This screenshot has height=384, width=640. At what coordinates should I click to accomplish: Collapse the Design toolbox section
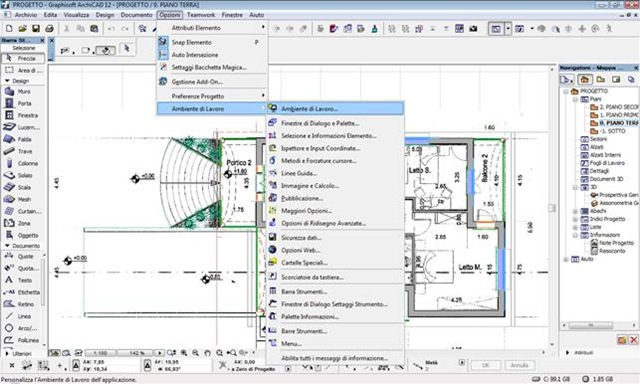click(x=7, y=81)
